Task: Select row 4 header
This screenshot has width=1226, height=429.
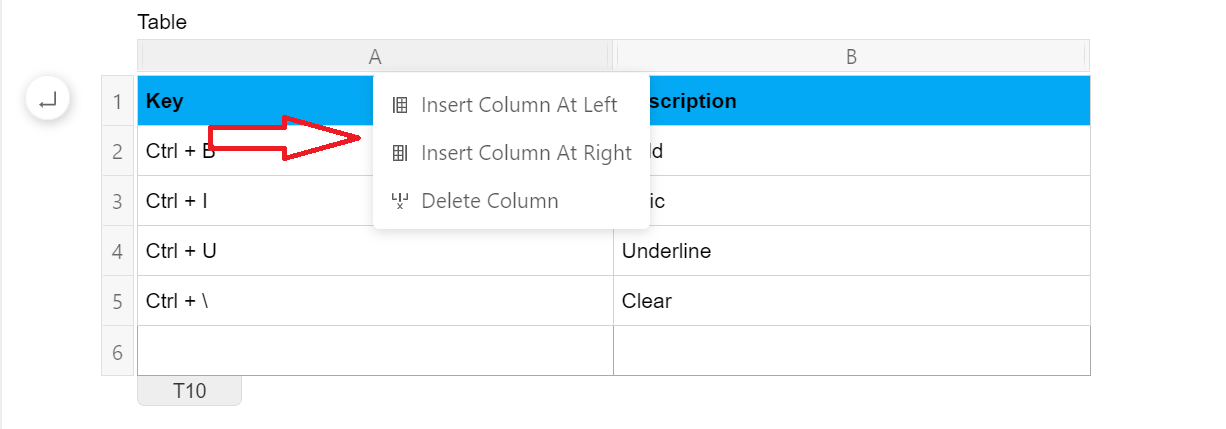Action: [x=117, y=251]
